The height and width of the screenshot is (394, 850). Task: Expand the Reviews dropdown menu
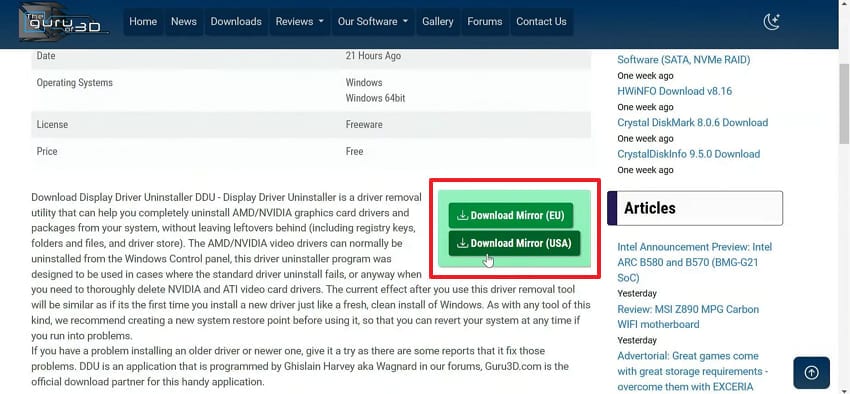pos(300,22)
